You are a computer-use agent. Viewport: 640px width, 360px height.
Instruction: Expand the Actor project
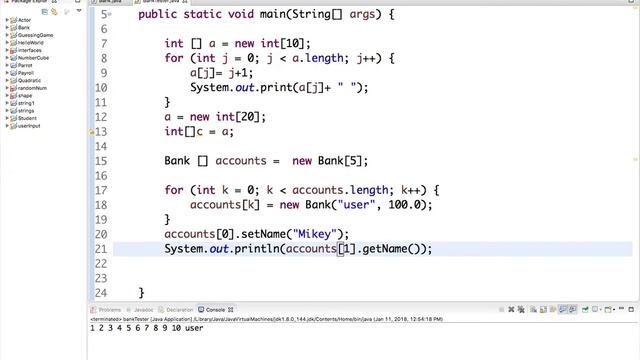[x=7, y=20]
